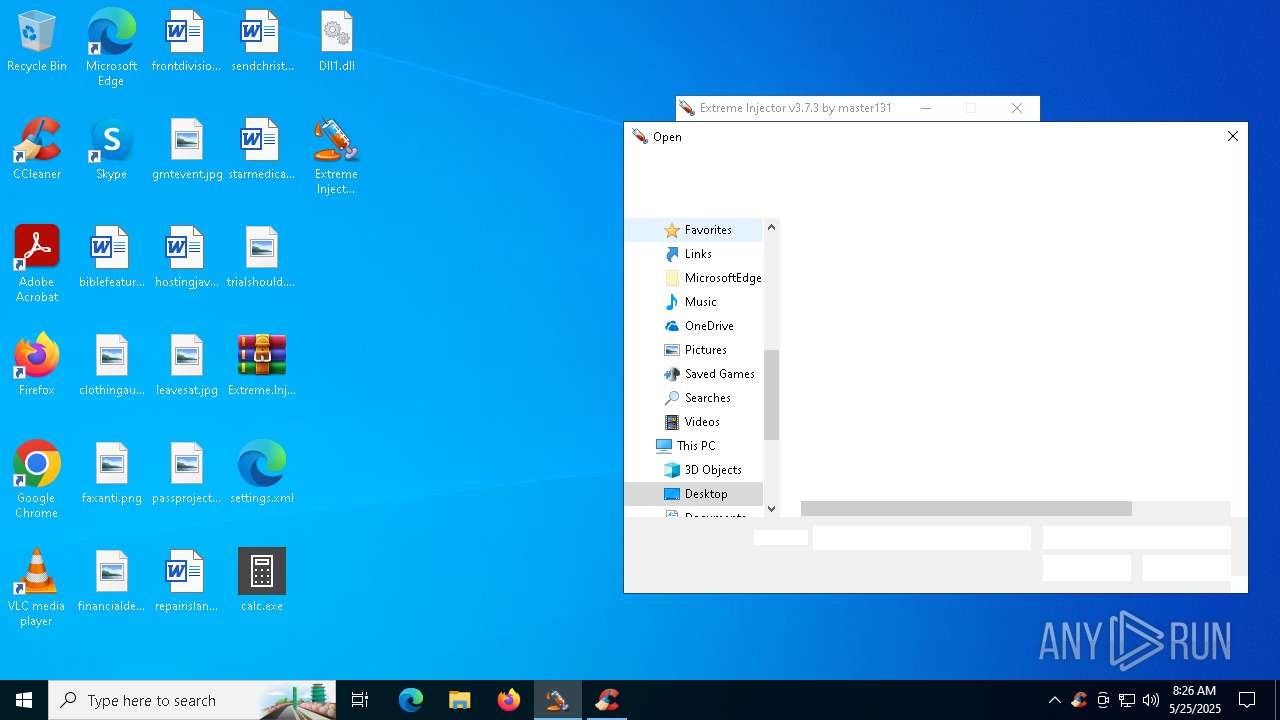Screen dimensions: 1280x720
Task: Select the Extreme Inject... desktop application icon
Action: (336, 156)
